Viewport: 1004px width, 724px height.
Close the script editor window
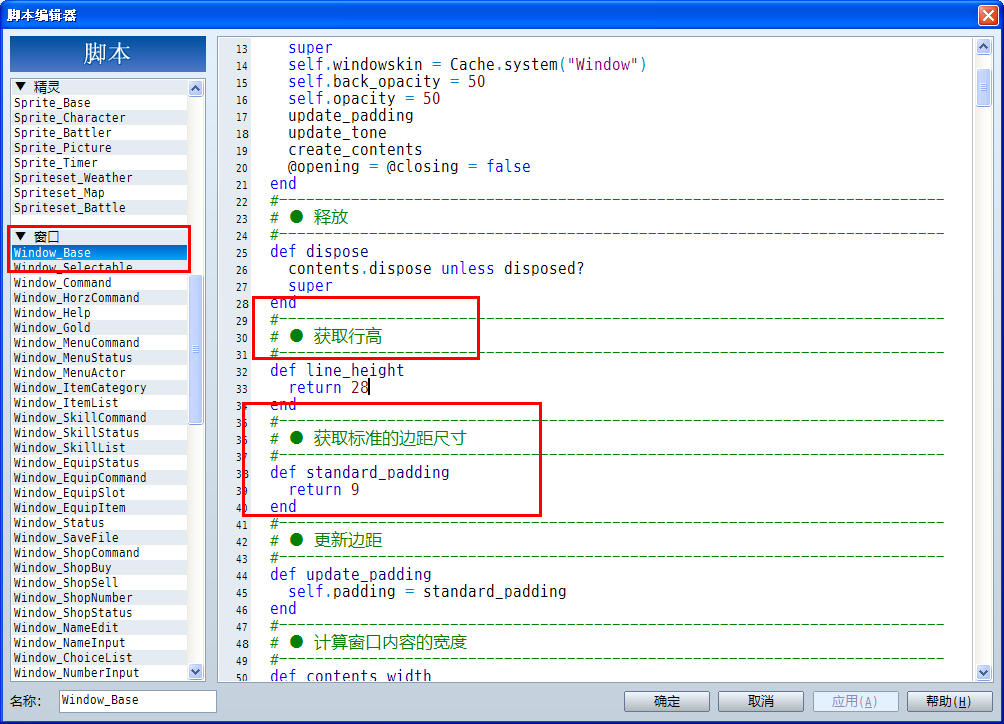(988, 15)
